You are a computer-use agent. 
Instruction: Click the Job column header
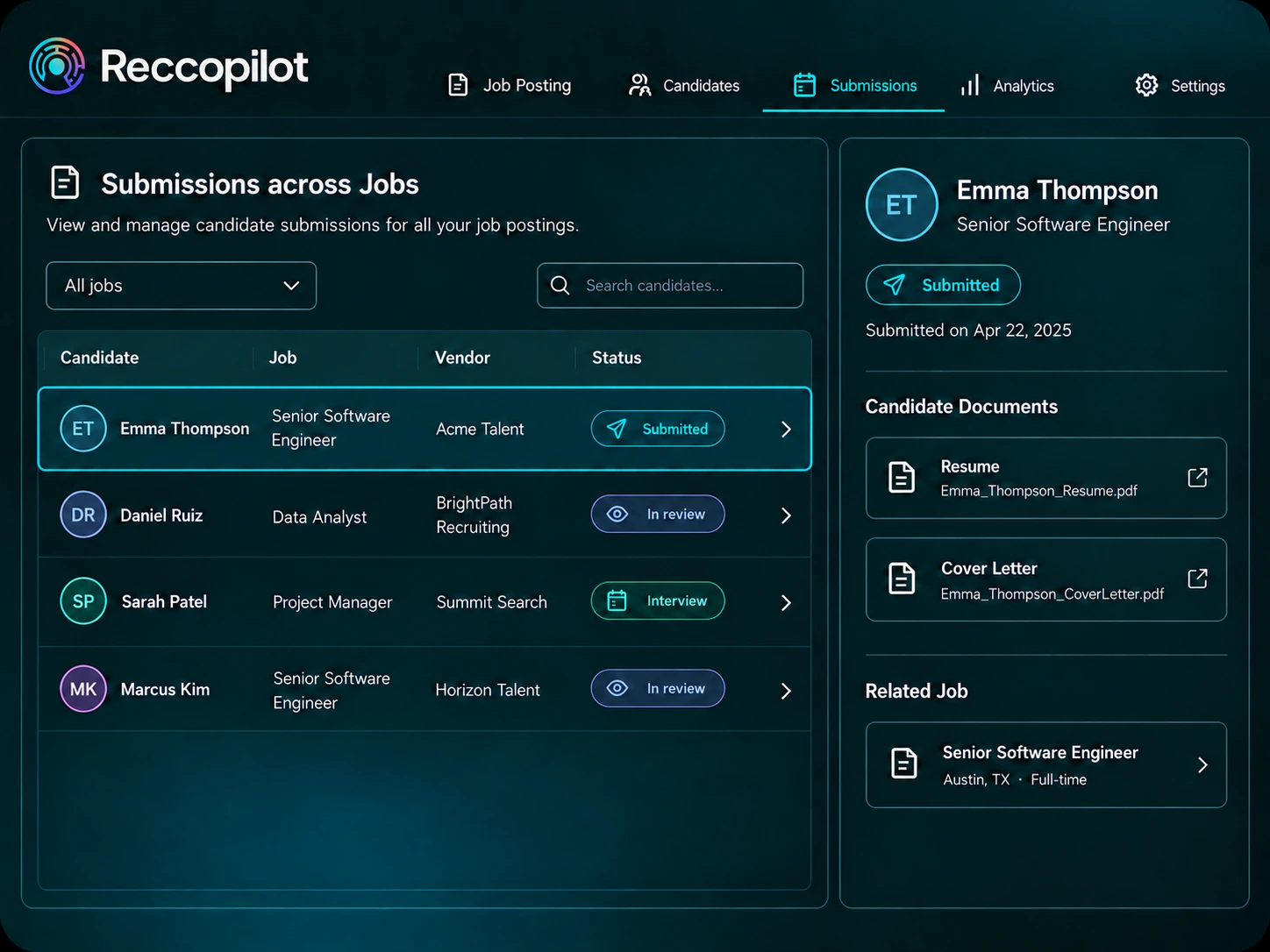[x=282, y=358]
